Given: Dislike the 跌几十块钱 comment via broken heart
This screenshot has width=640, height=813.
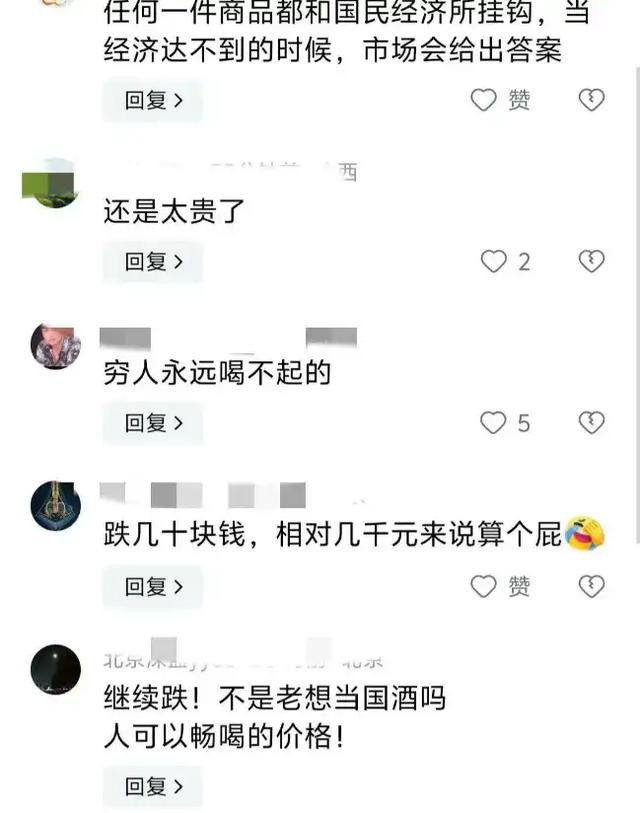Looking at the screenshot, I should pos(591,586).
